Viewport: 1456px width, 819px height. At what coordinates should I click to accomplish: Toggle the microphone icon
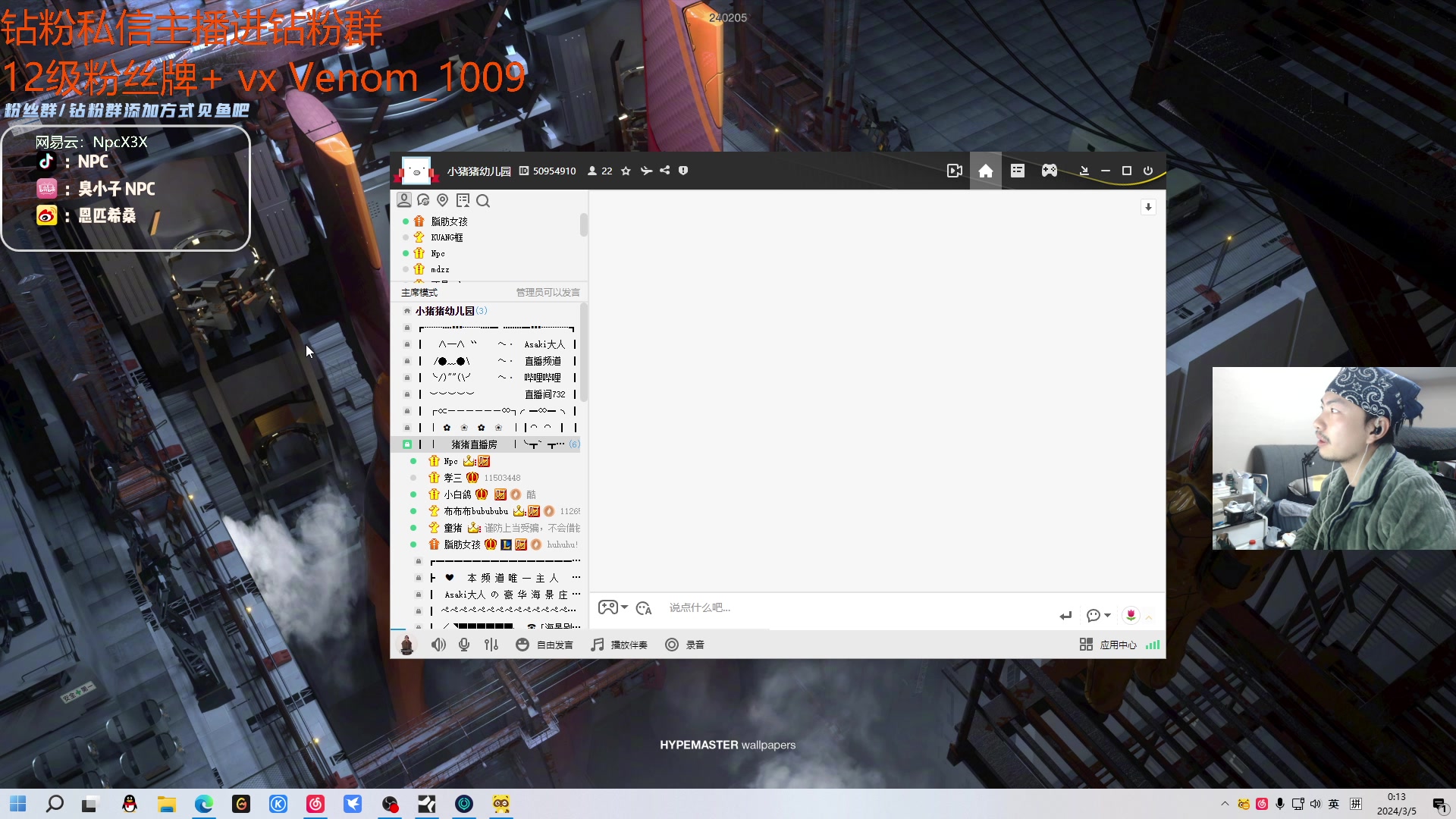coord(464,645)
